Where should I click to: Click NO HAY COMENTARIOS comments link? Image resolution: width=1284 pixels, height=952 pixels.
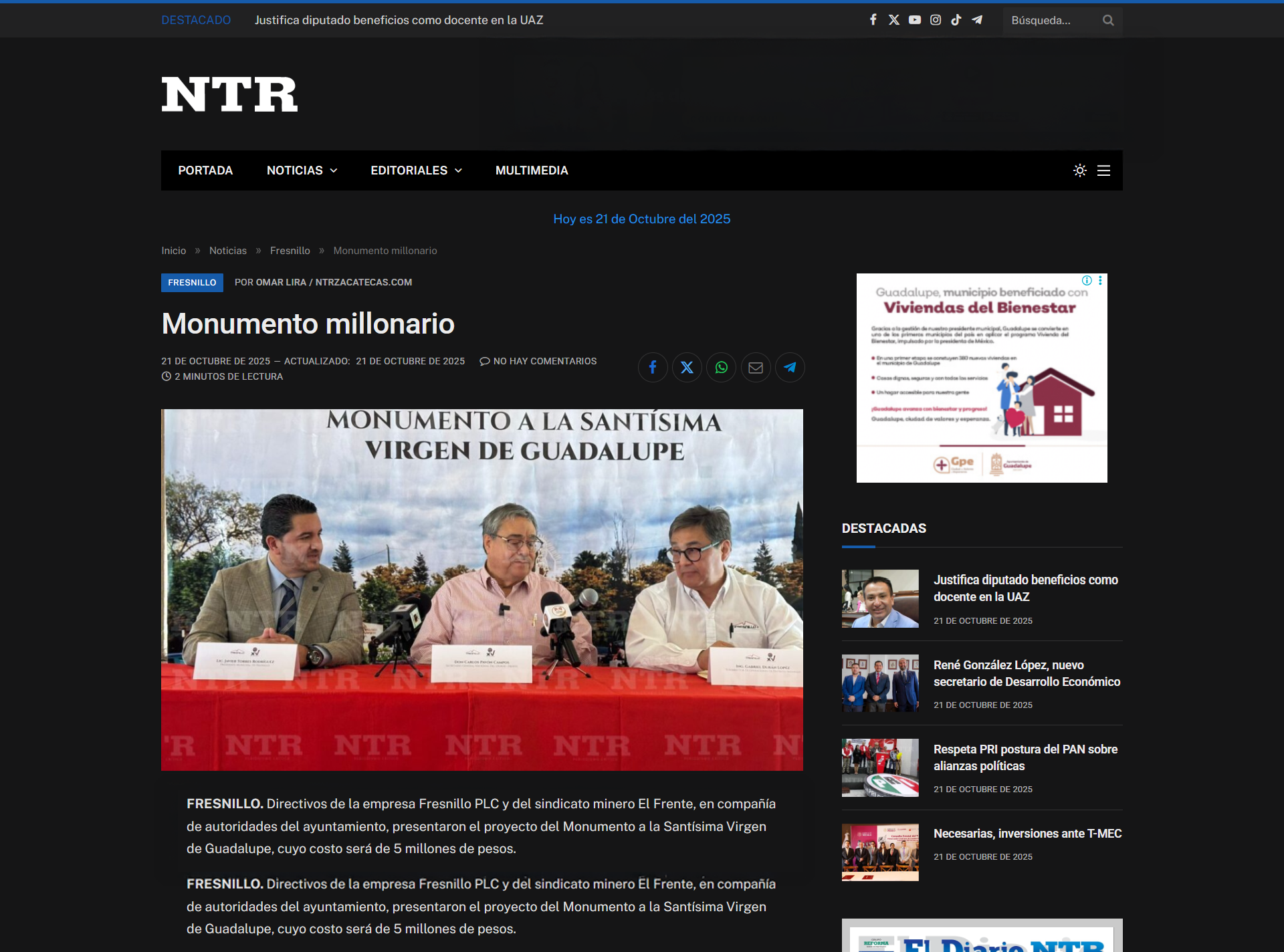pyautogui.click(x=538, y=361)
